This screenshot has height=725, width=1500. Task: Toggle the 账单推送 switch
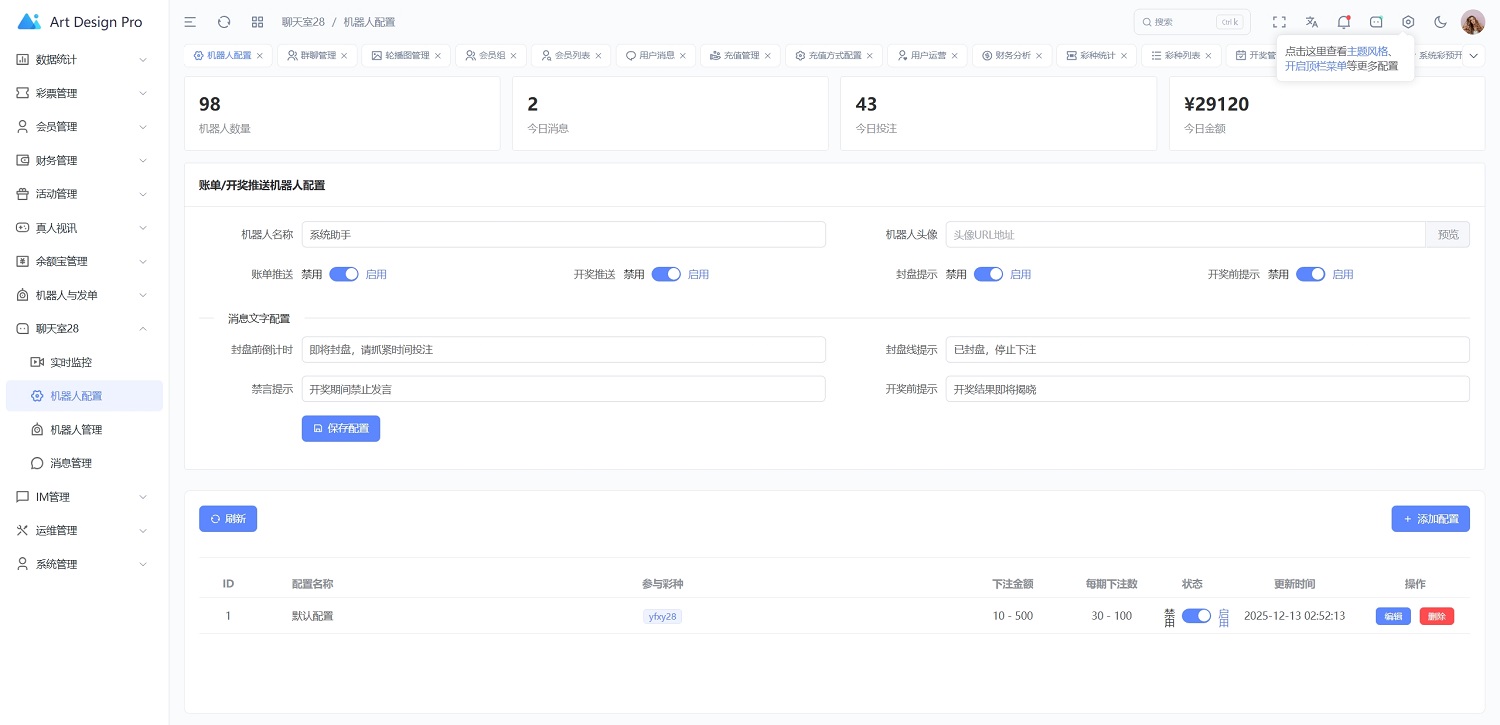(x=344, y=274)
